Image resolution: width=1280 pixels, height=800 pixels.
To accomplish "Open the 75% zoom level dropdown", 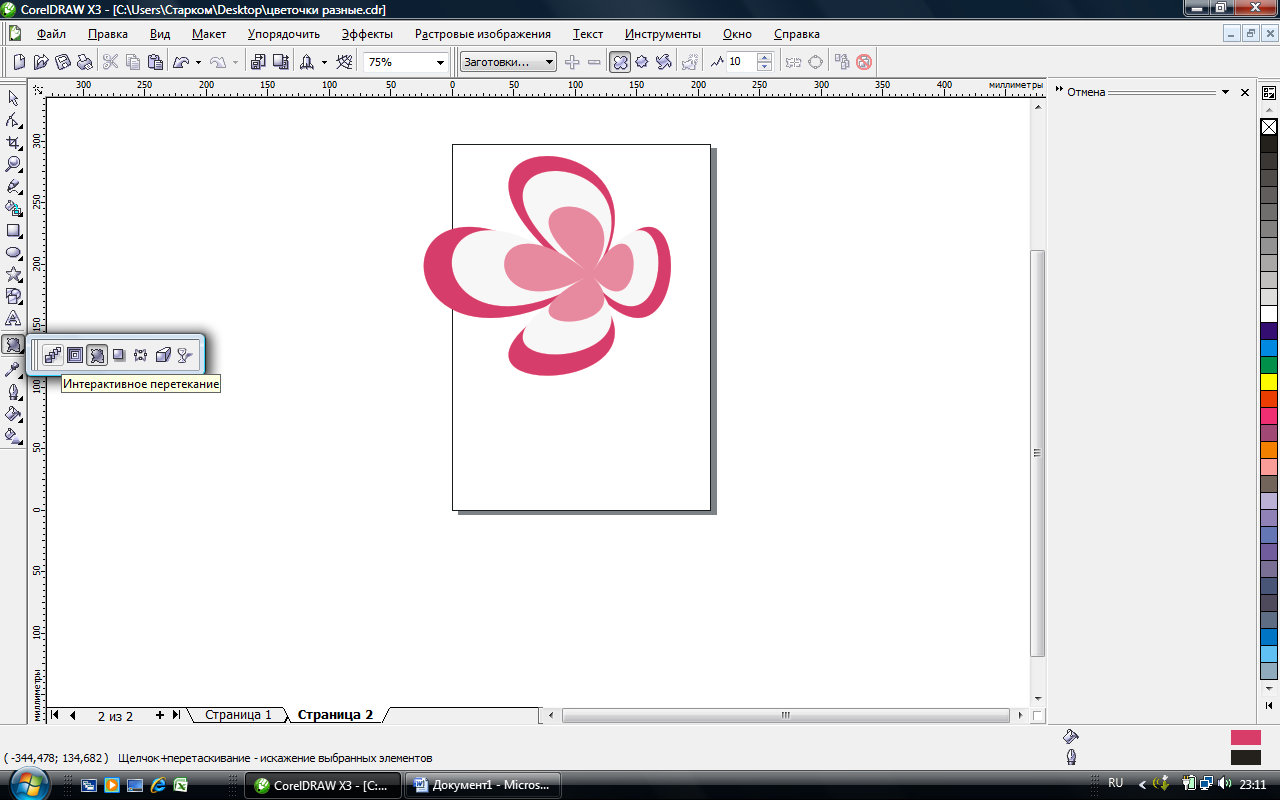I will pos(440,63).
